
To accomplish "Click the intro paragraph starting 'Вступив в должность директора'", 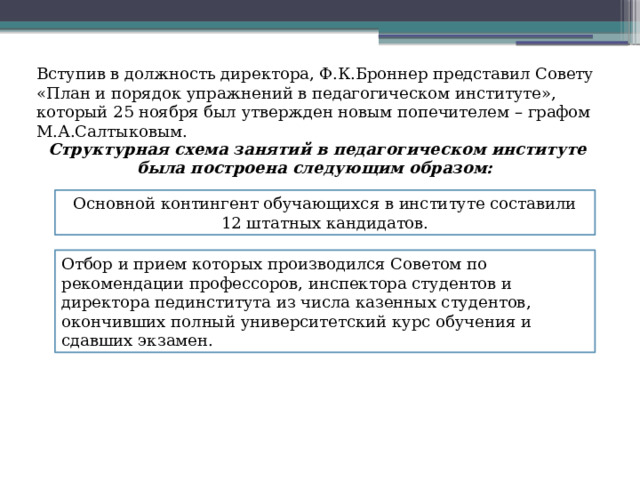I will [314, 103].
